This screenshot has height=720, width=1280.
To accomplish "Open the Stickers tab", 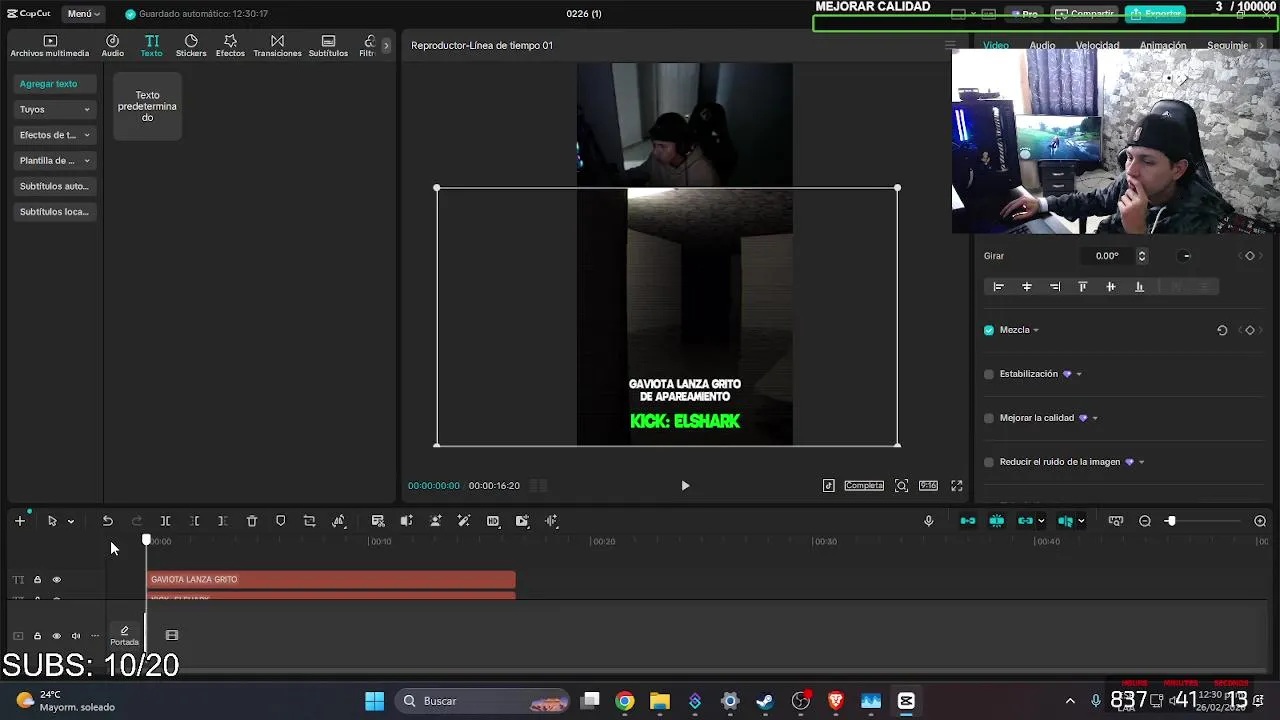I will [x=191, y=46].
